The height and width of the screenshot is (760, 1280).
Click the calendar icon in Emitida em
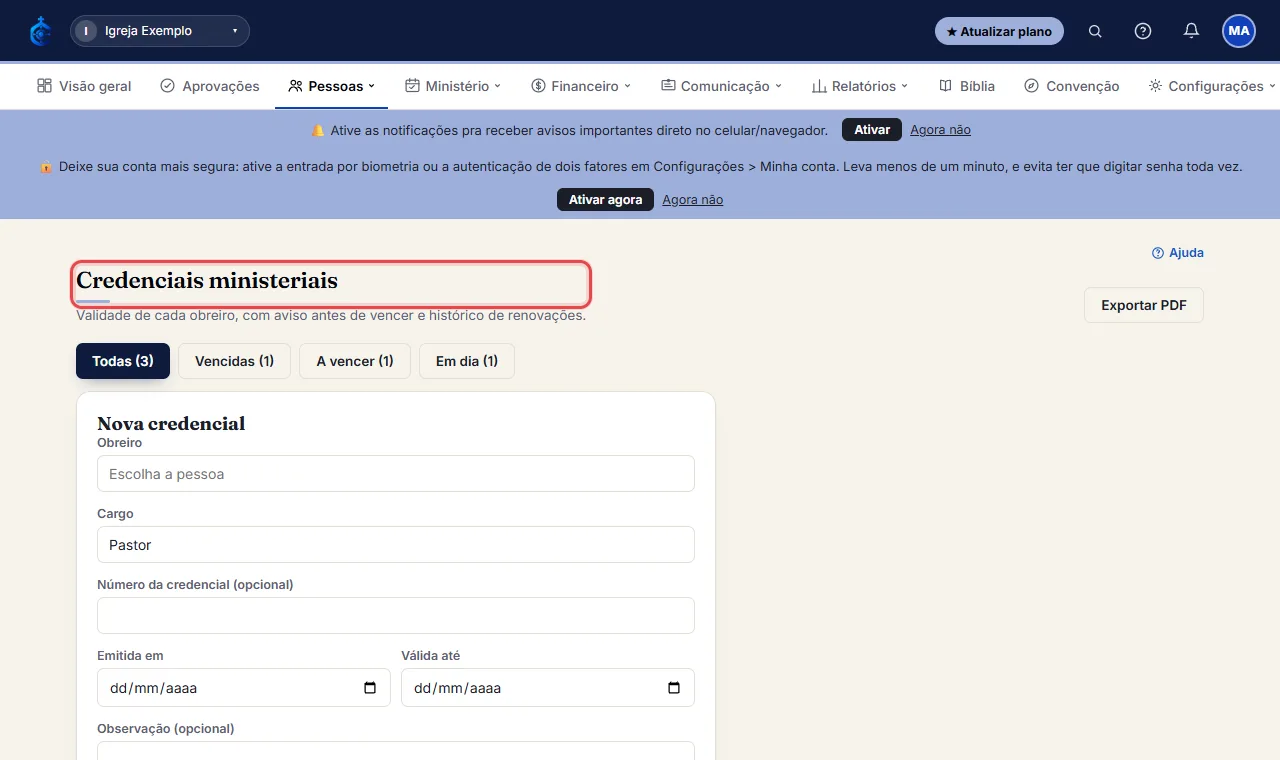[x=370, y=688]
